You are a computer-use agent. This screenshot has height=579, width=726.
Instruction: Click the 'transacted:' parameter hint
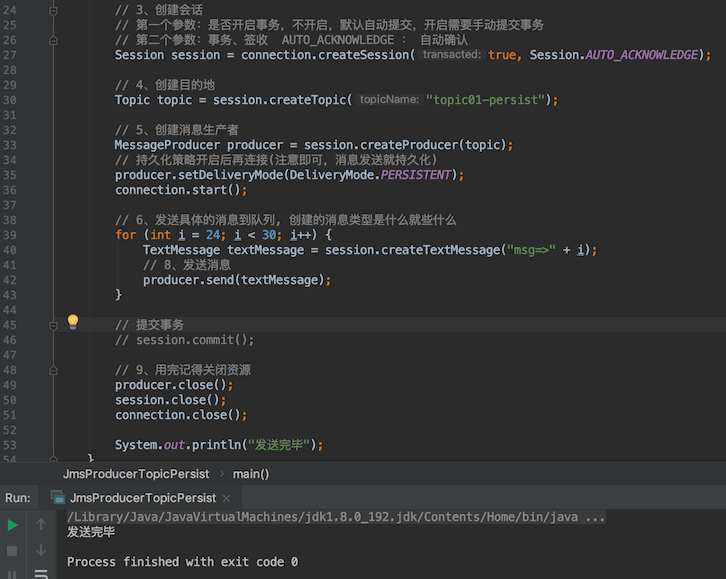[451, 55]
